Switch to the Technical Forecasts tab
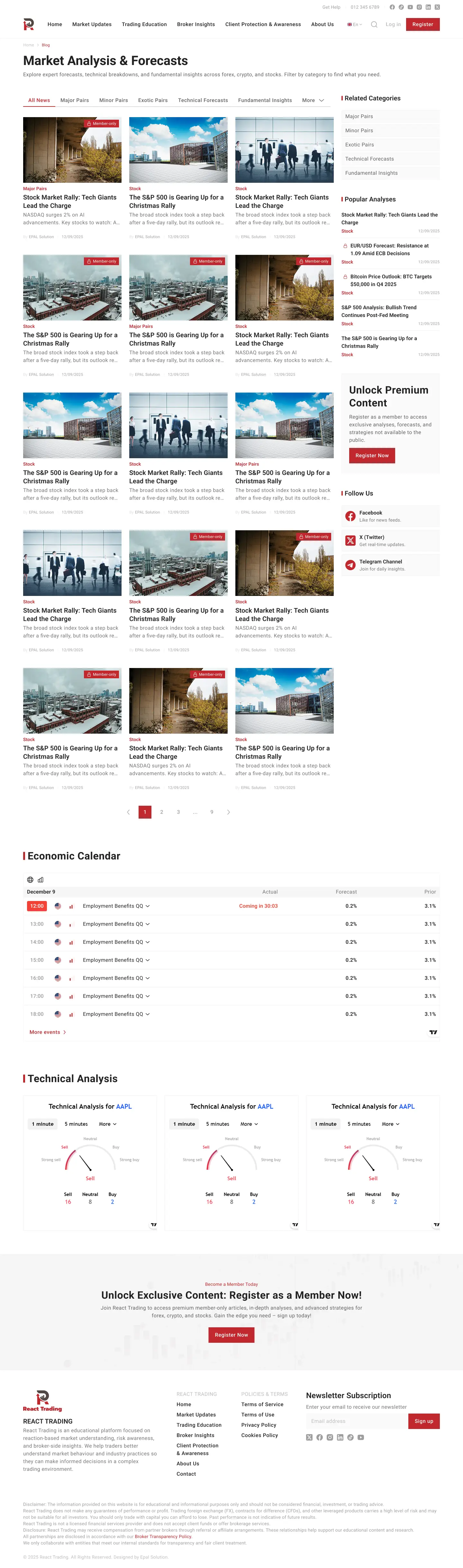The image size is (463, 1568). click(203, 100)
